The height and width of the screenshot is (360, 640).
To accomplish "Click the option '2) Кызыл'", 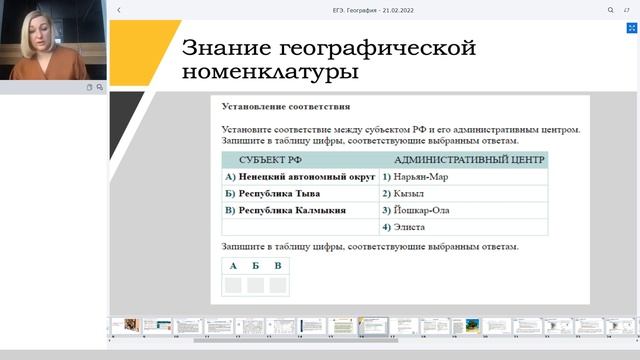I will tap(403, 193).
